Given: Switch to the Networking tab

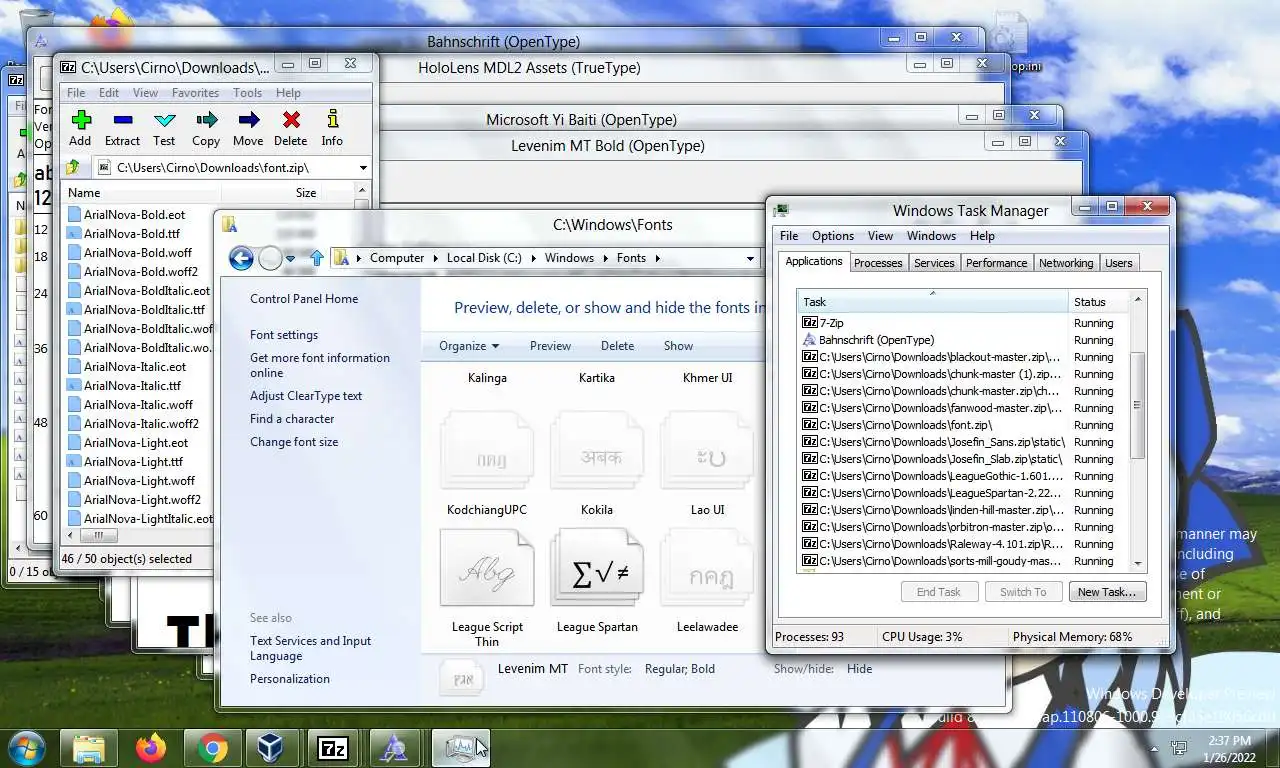Looking at the screenshot, I should (x=1066, y=263).
